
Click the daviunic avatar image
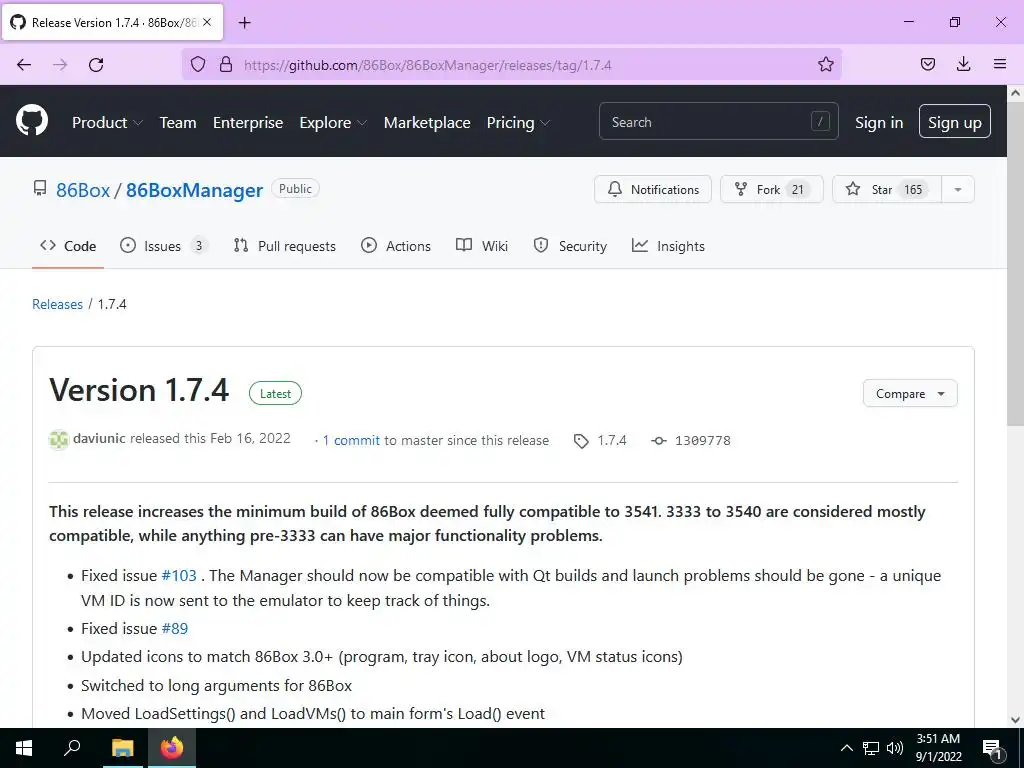(x=59, y=440)
